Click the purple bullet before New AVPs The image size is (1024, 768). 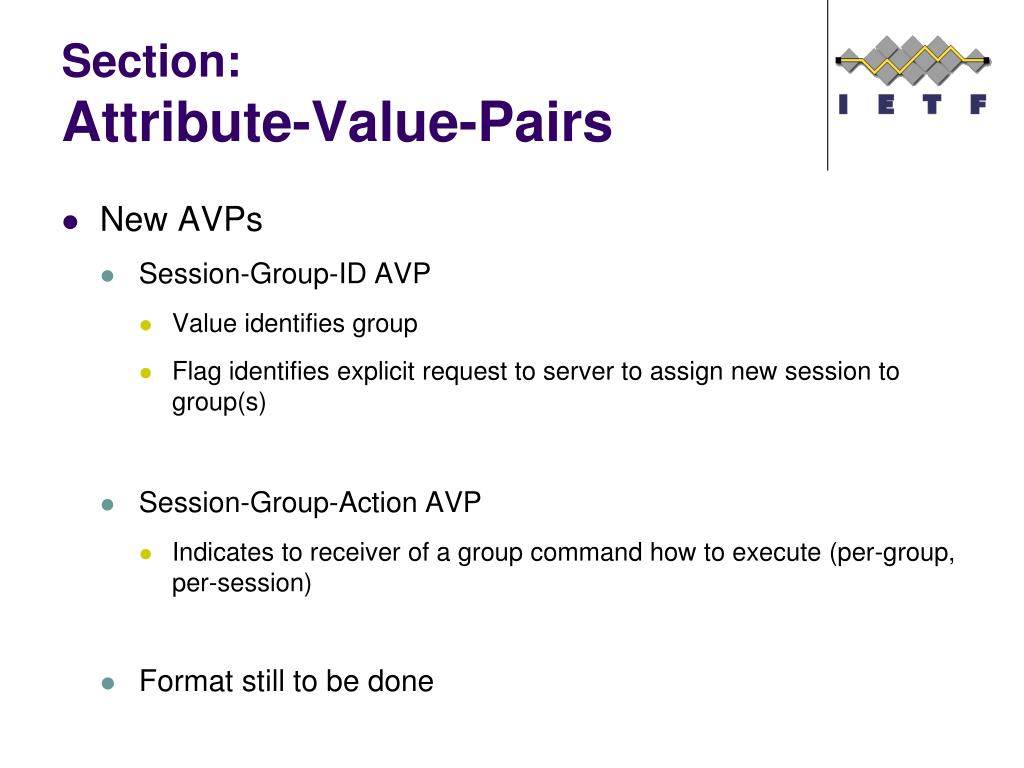tap(71, 222)
